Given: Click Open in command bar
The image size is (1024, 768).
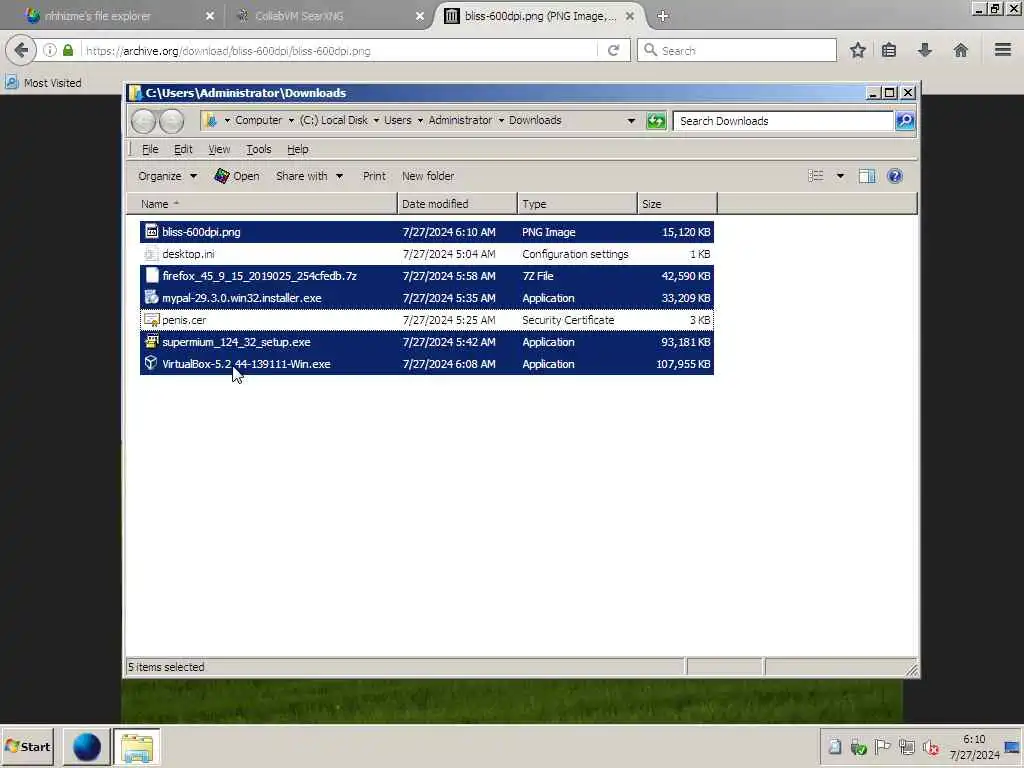Looking at the screenshot, I should [x=237, y=176].
